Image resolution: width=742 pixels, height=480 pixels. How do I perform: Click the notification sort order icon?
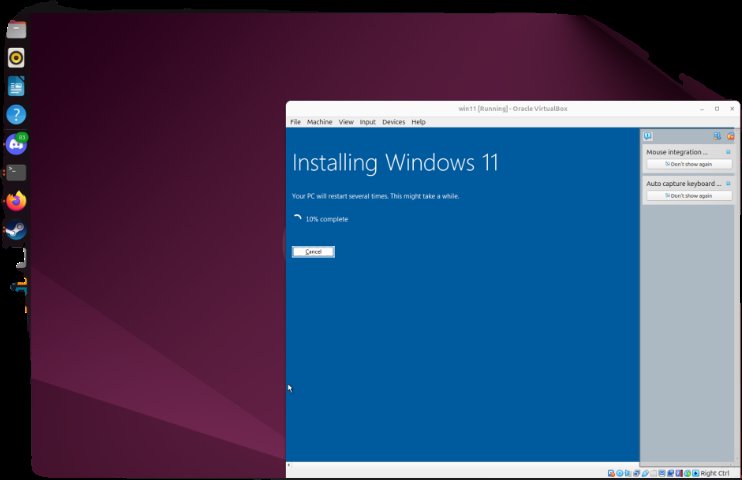point(717,136)
